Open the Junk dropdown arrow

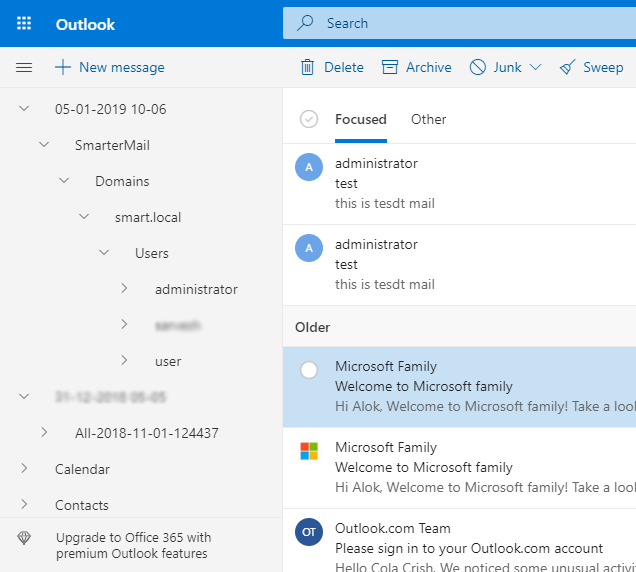(x=535, y=67)
